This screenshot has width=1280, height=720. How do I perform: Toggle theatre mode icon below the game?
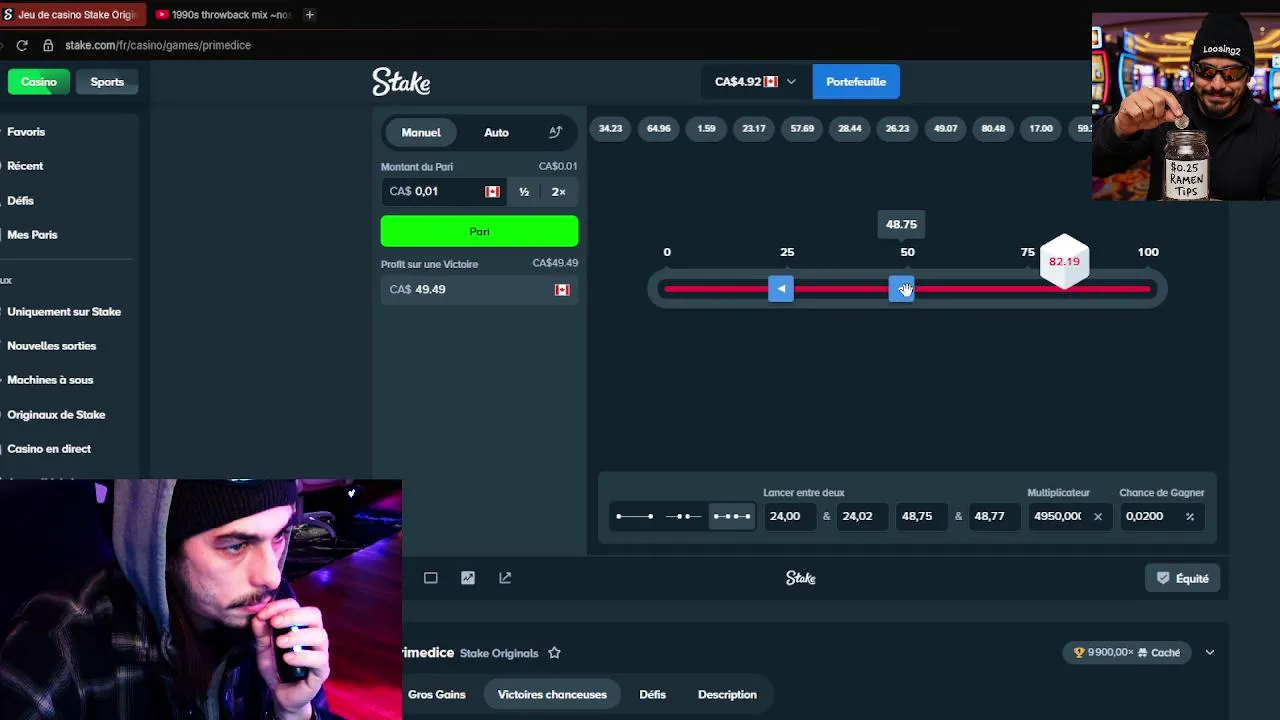point(431,578)
